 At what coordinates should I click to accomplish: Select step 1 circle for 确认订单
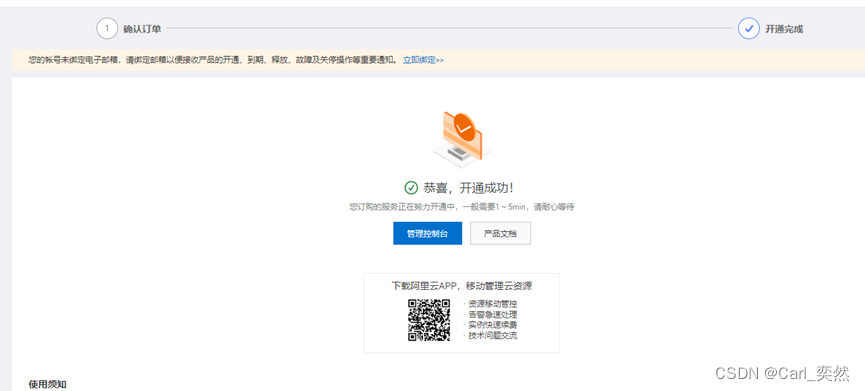tap(107, 28)
